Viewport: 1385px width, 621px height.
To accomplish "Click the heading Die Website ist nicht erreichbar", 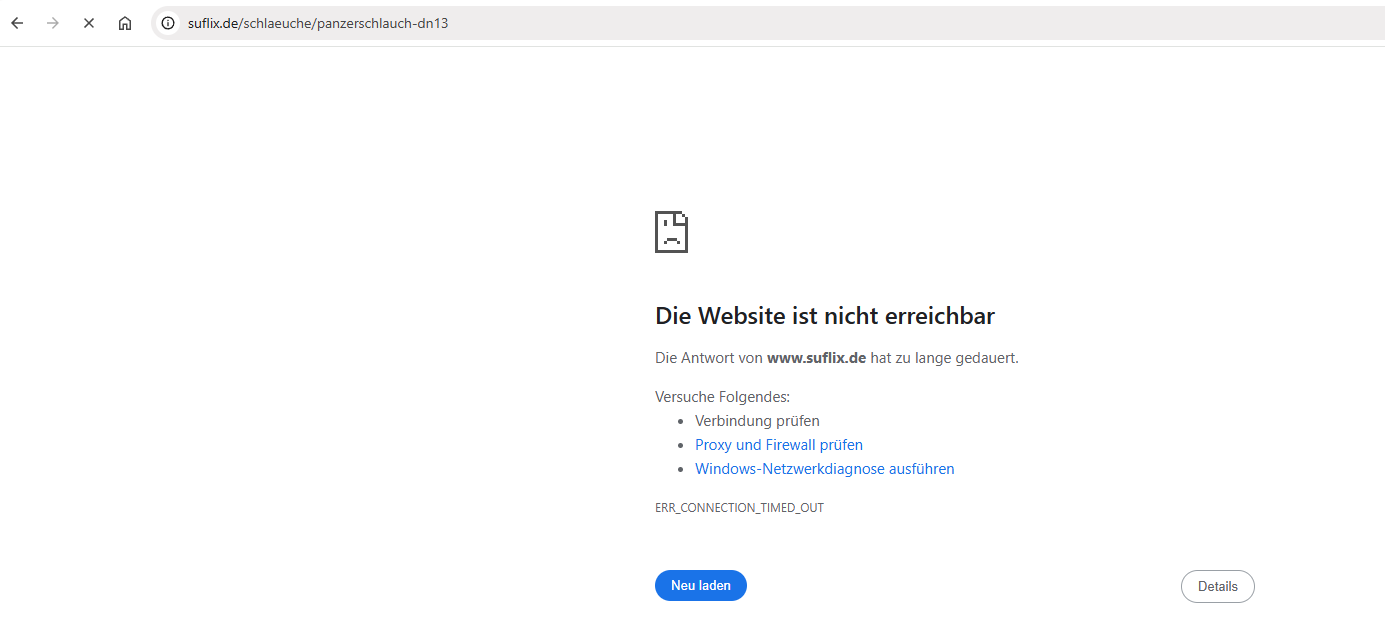I will click(x=824, y=316).
